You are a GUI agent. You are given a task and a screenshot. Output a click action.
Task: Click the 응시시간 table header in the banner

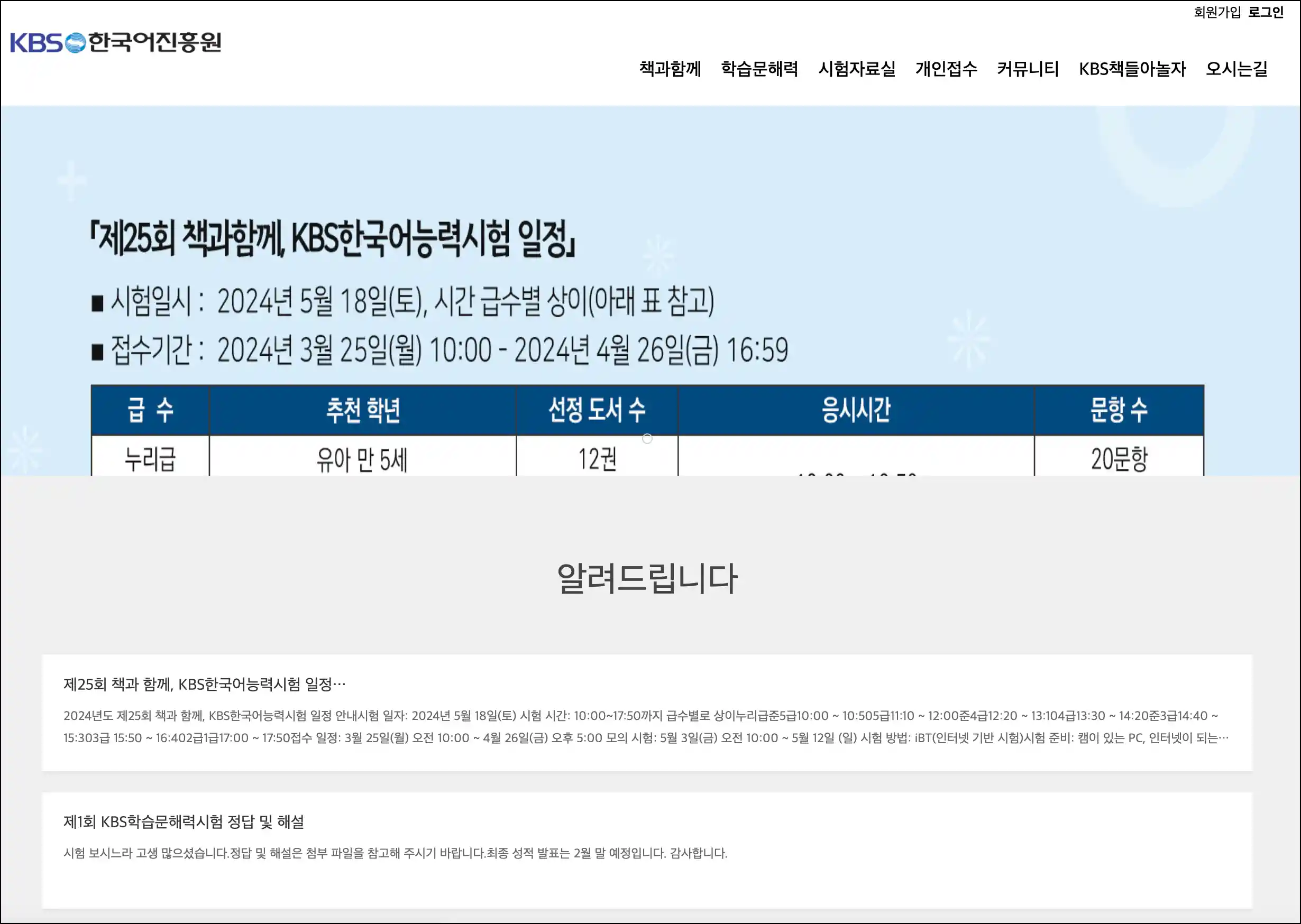855,410
